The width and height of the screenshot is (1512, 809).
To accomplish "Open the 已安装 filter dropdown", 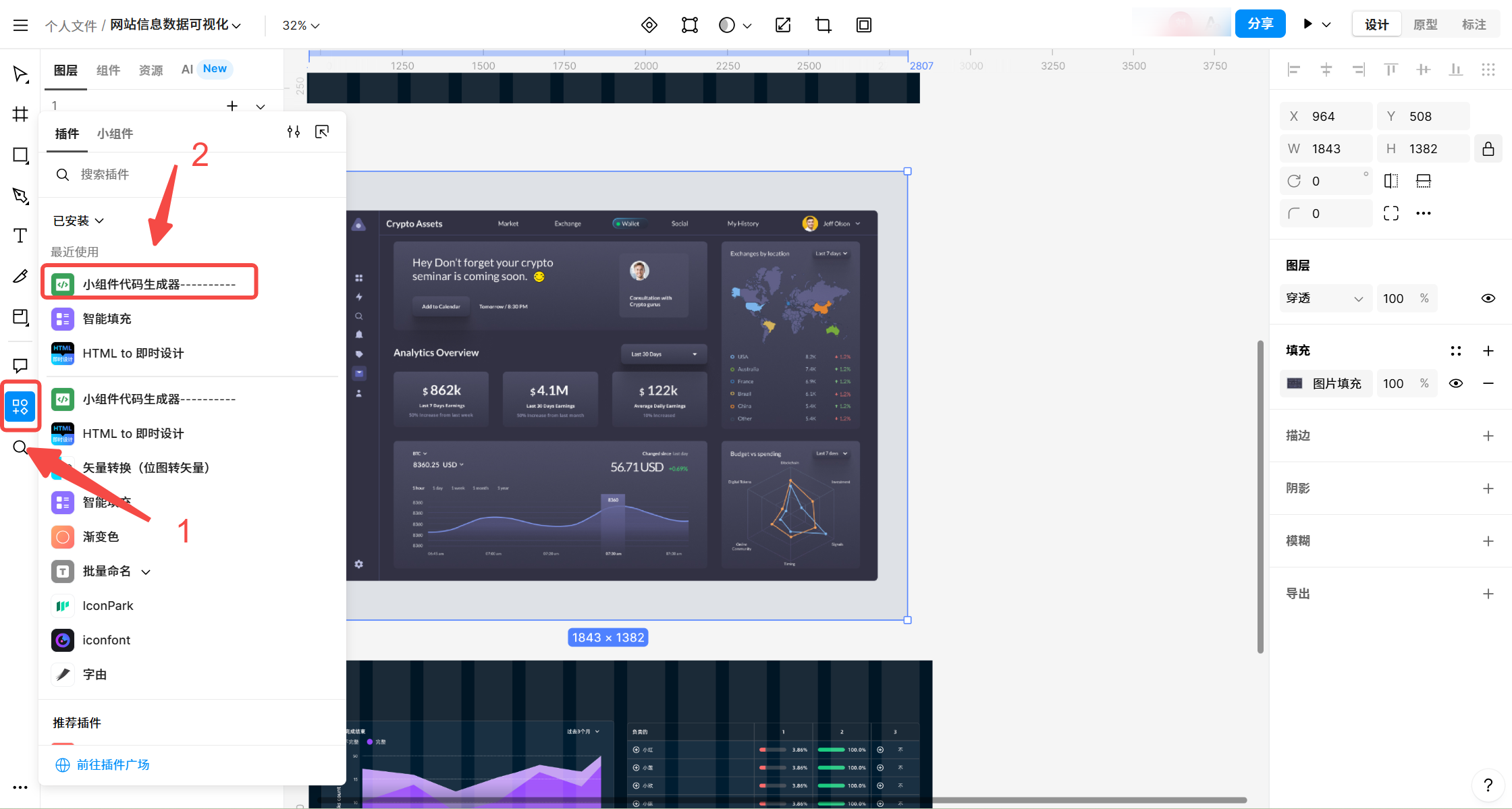I will (x=79, y=221).
